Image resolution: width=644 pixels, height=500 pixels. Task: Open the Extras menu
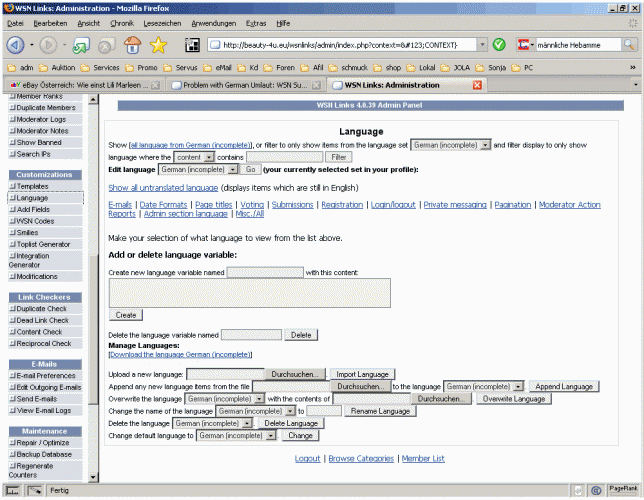point(256,22)
